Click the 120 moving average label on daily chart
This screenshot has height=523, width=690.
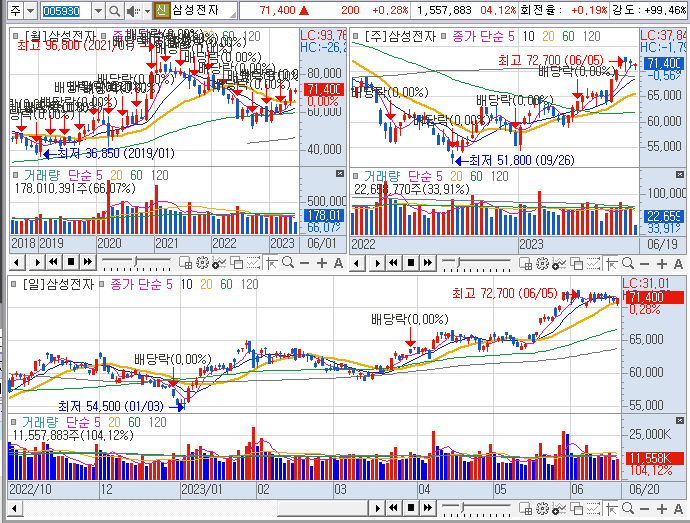click(250, 284)
